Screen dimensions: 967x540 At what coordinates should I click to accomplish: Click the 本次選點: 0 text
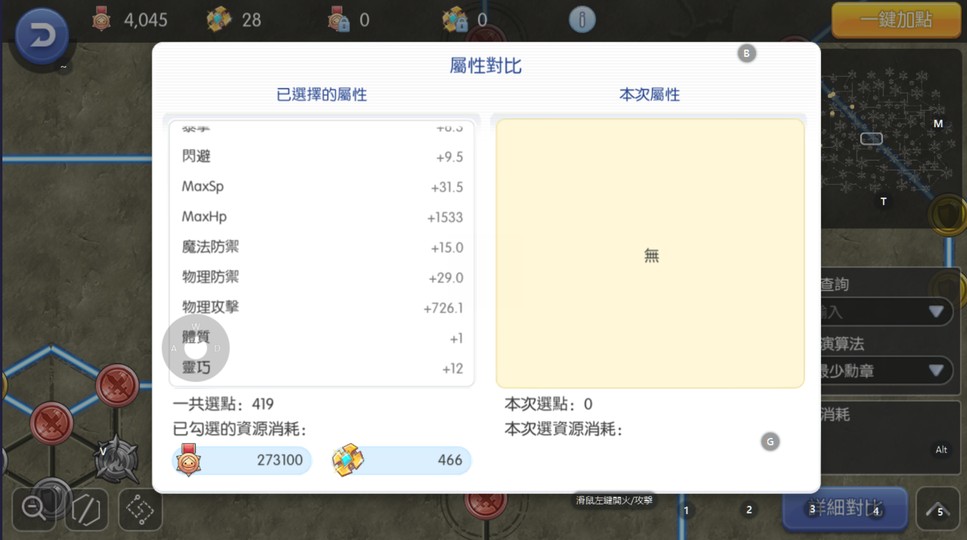click(x=548, y=404)
